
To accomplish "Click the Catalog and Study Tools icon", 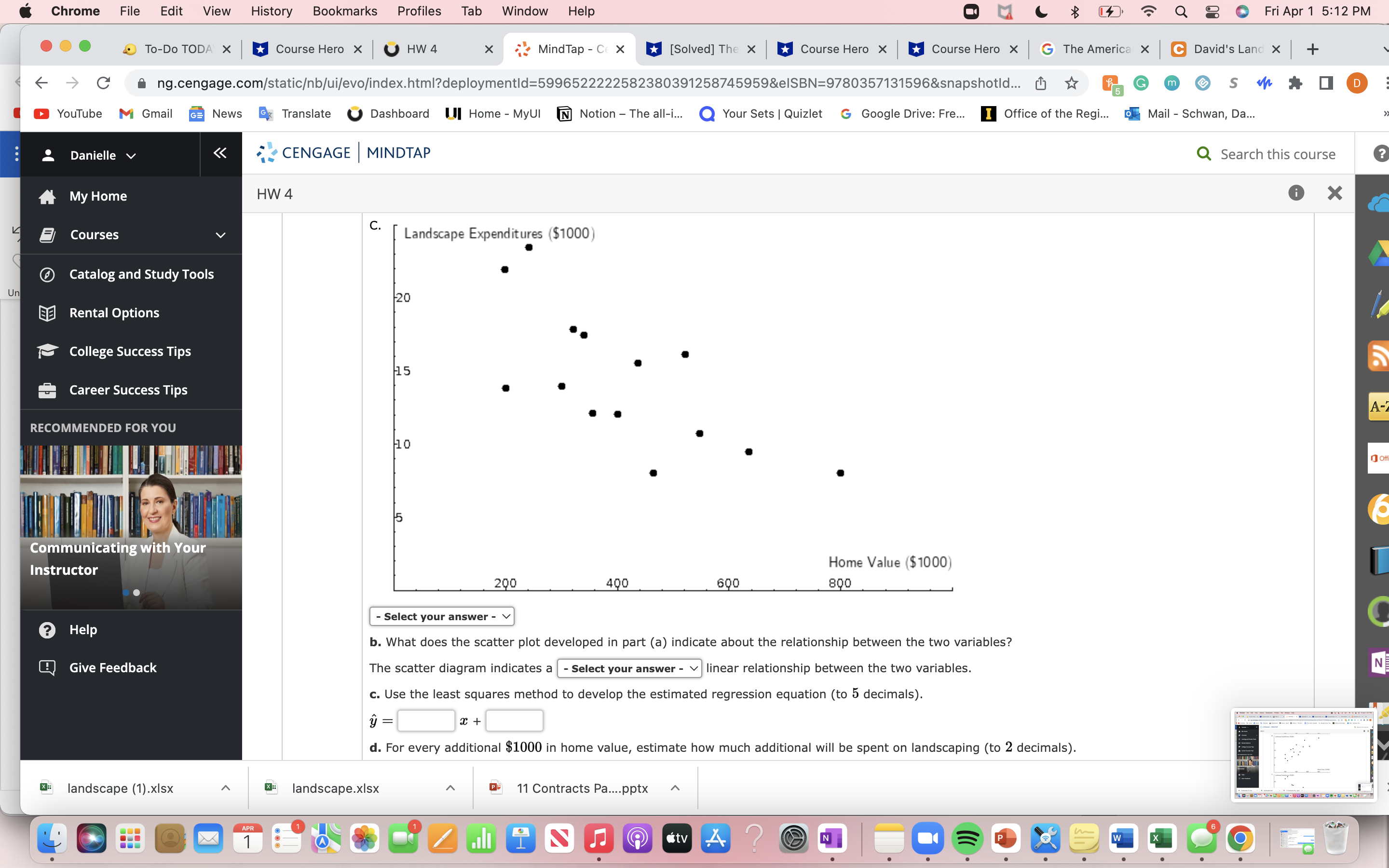I will coord(48,274).
